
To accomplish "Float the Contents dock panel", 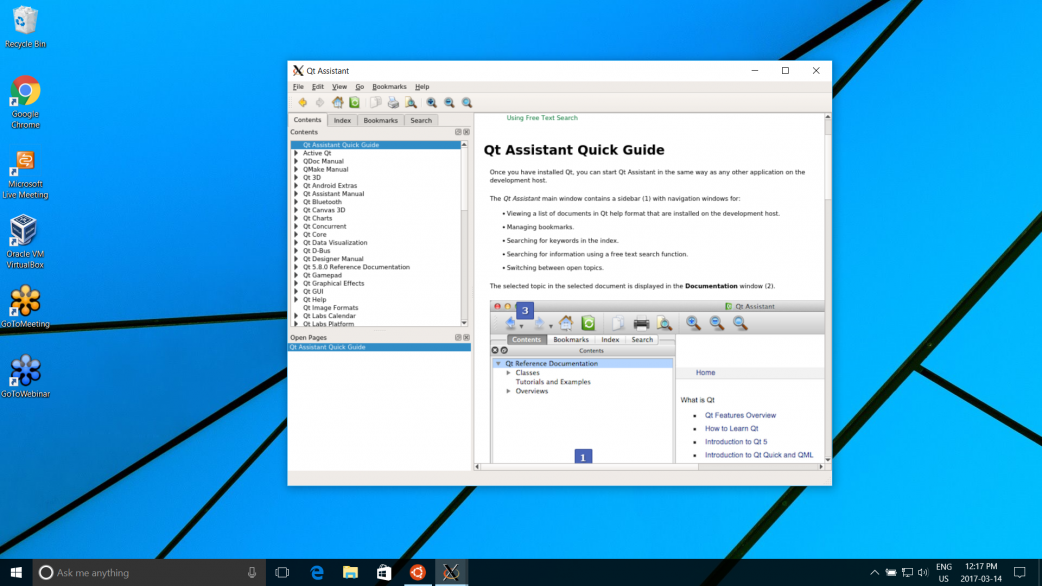I will (x=458, y=132).
